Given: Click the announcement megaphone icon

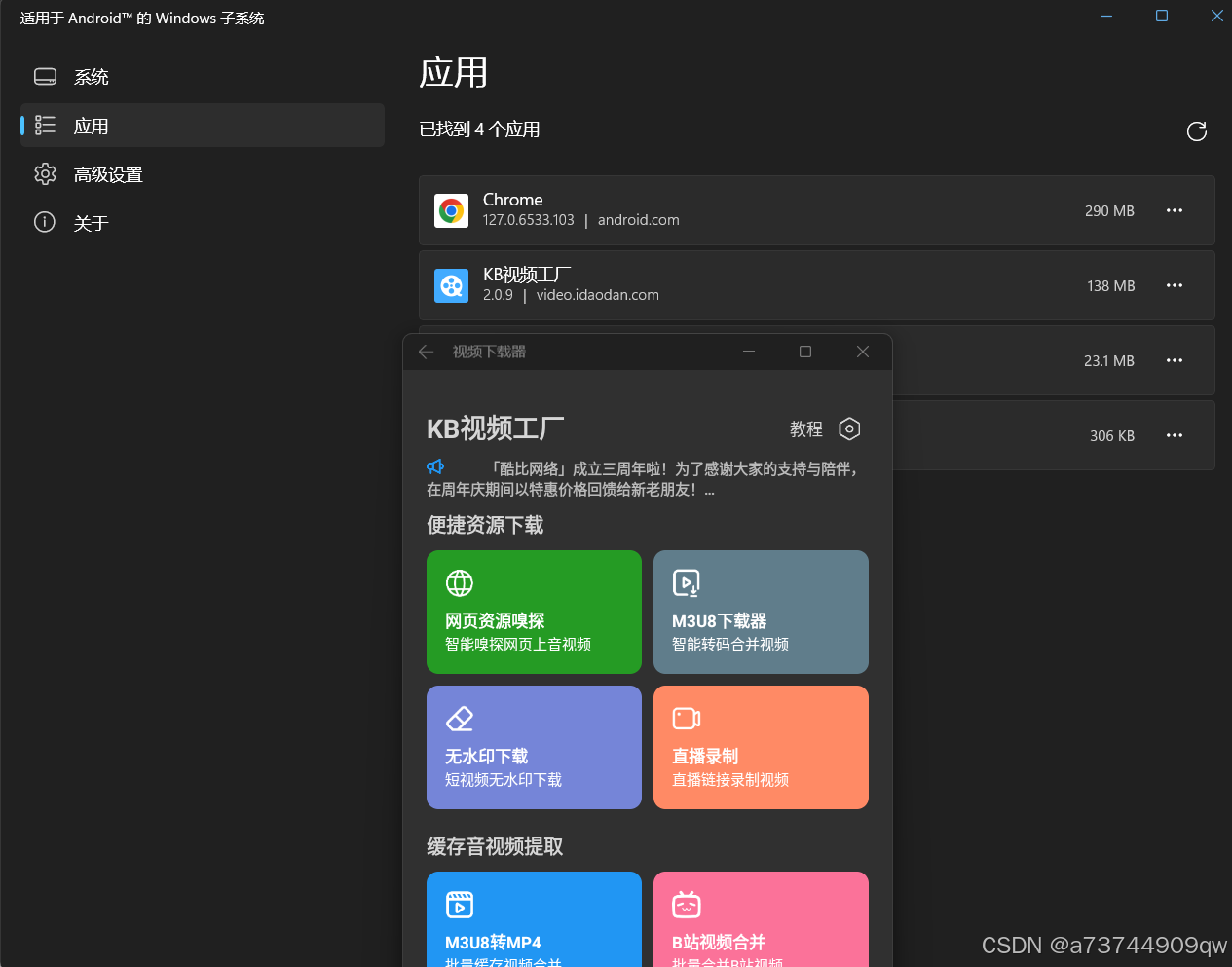Looking at the screenshot, I should point(435,467).
